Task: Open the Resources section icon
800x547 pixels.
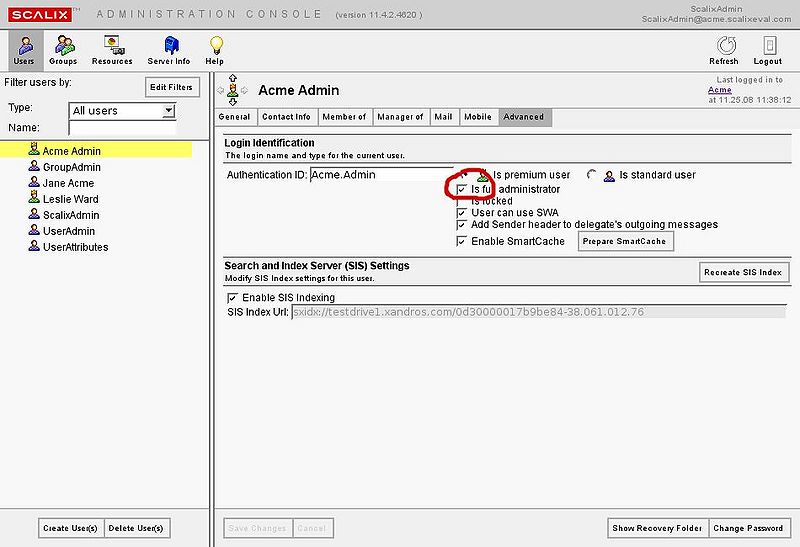Action: 112,46
